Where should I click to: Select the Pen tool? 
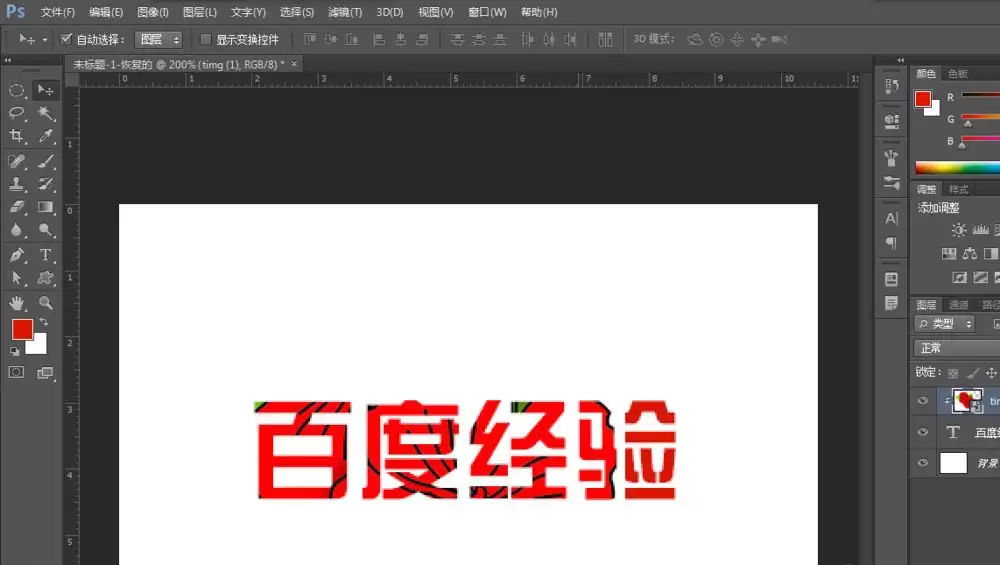[x=17, y=254]
